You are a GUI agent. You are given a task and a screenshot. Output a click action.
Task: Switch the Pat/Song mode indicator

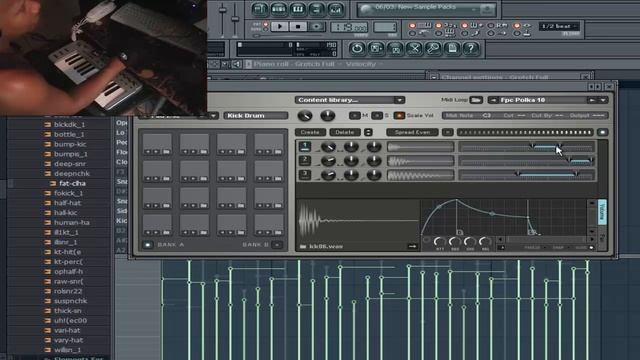coord(266,27)
